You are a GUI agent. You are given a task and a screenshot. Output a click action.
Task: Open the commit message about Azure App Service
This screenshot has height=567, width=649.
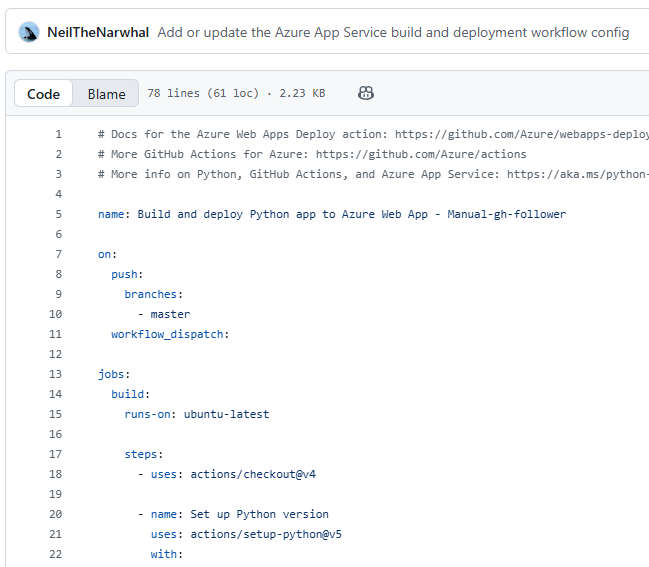click(393, 32)
